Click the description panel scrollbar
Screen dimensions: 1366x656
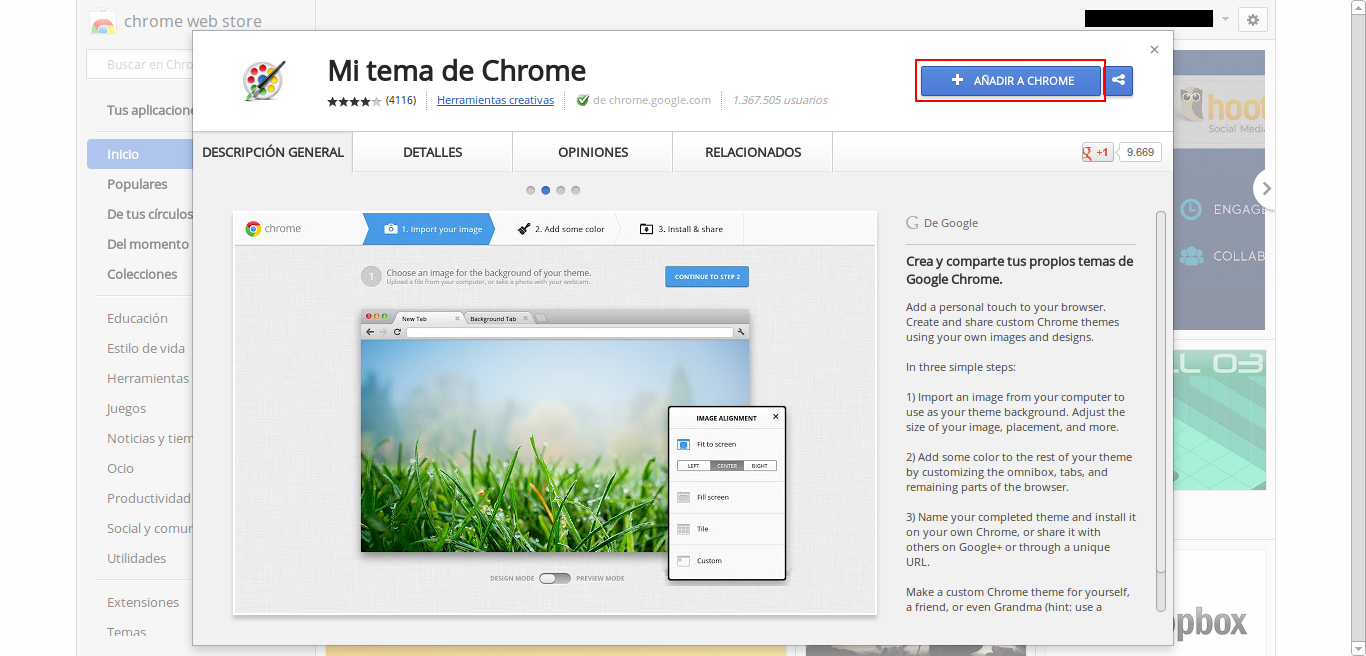pyautogui.click(x=1161, y=410)
